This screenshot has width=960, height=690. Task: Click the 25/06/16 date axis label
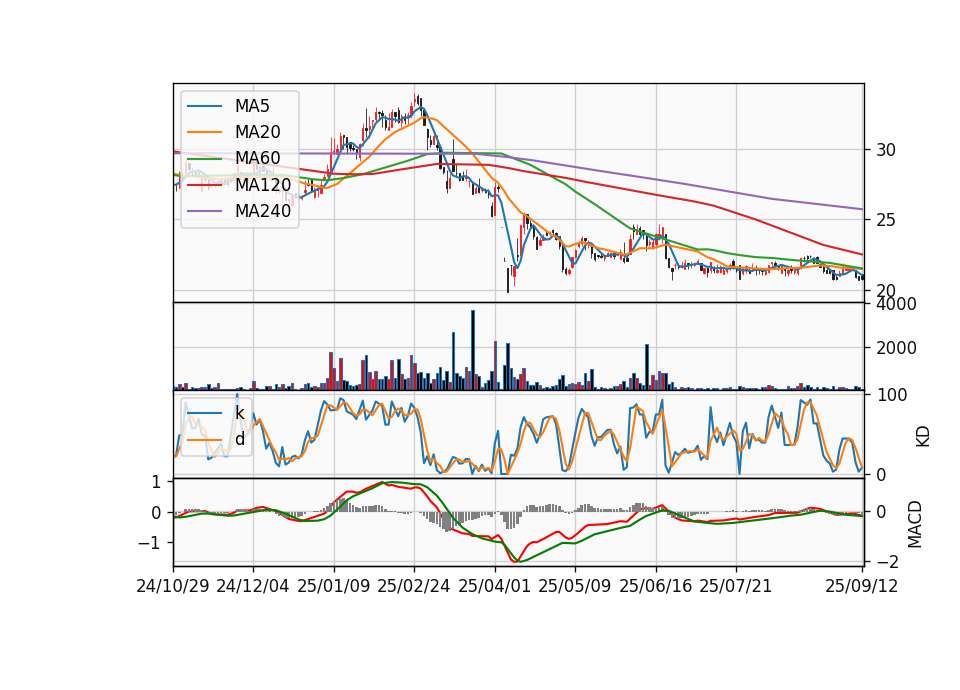(655, 586)
